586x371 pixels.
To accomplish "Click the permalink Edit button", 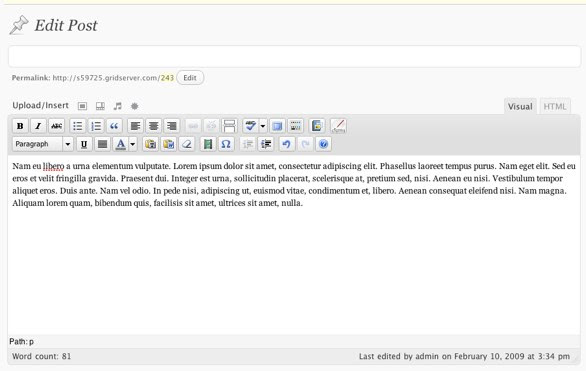I will [x=190, y=78].
